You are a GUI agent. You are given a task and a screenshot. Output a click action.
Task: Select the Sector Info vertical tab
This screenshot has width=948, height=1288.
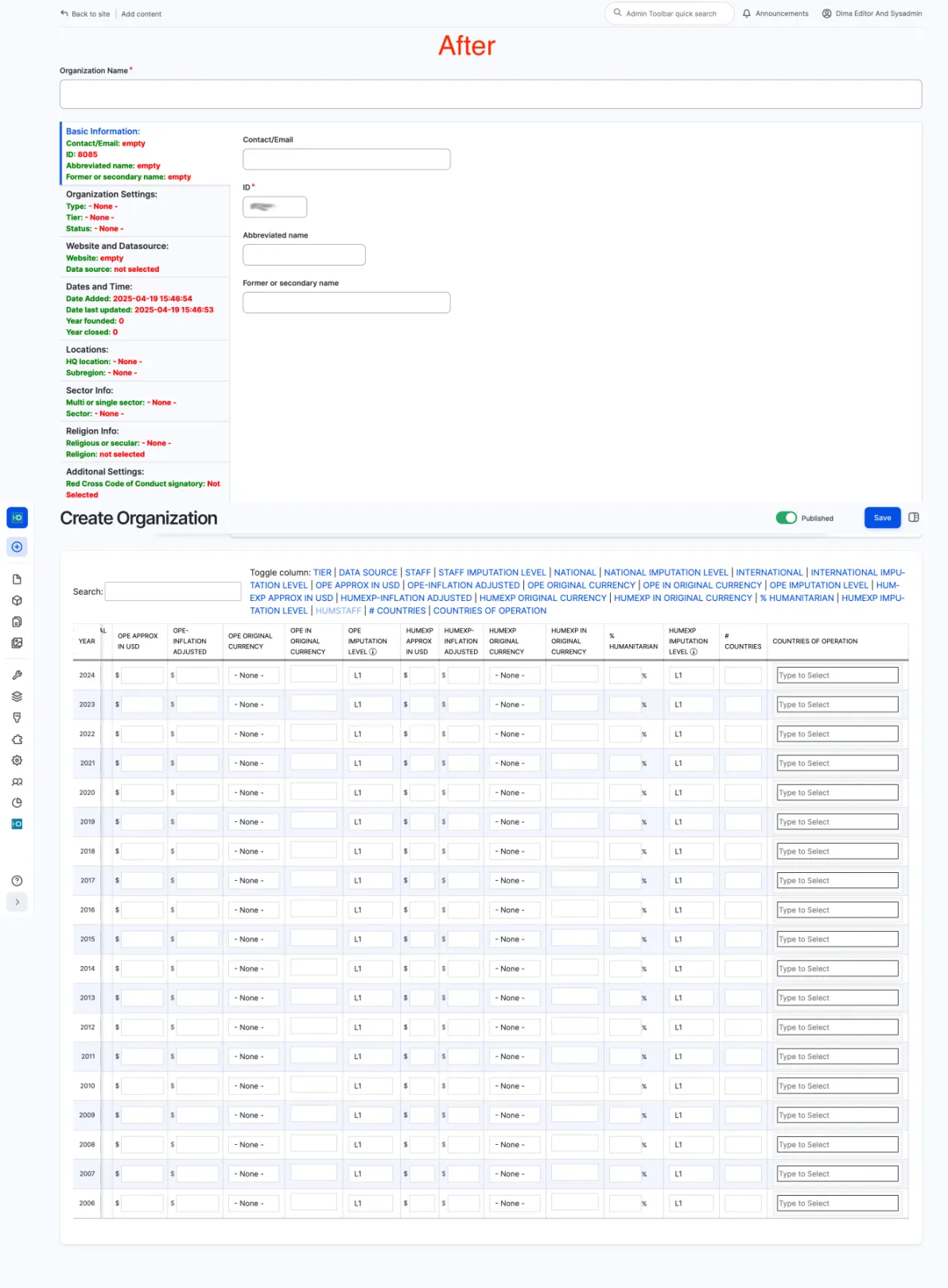click(x=146, y=402)
